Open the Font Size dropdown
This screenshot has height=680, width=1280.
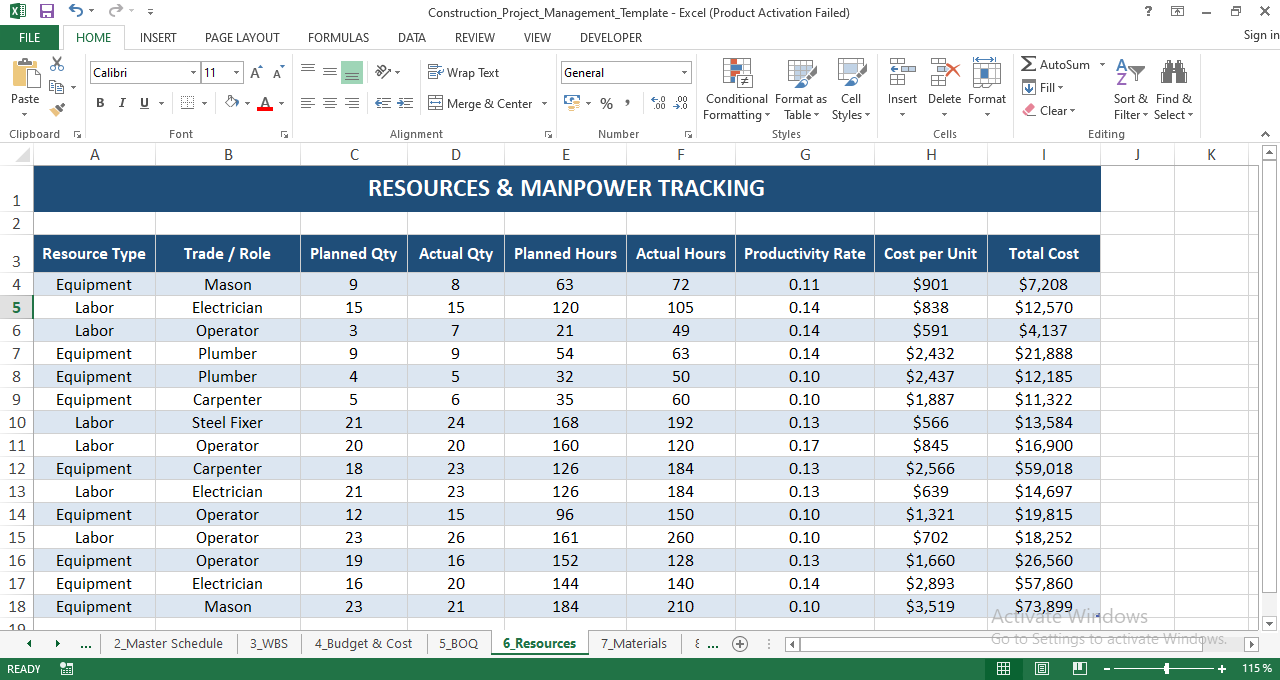click(x=237, y=72)
